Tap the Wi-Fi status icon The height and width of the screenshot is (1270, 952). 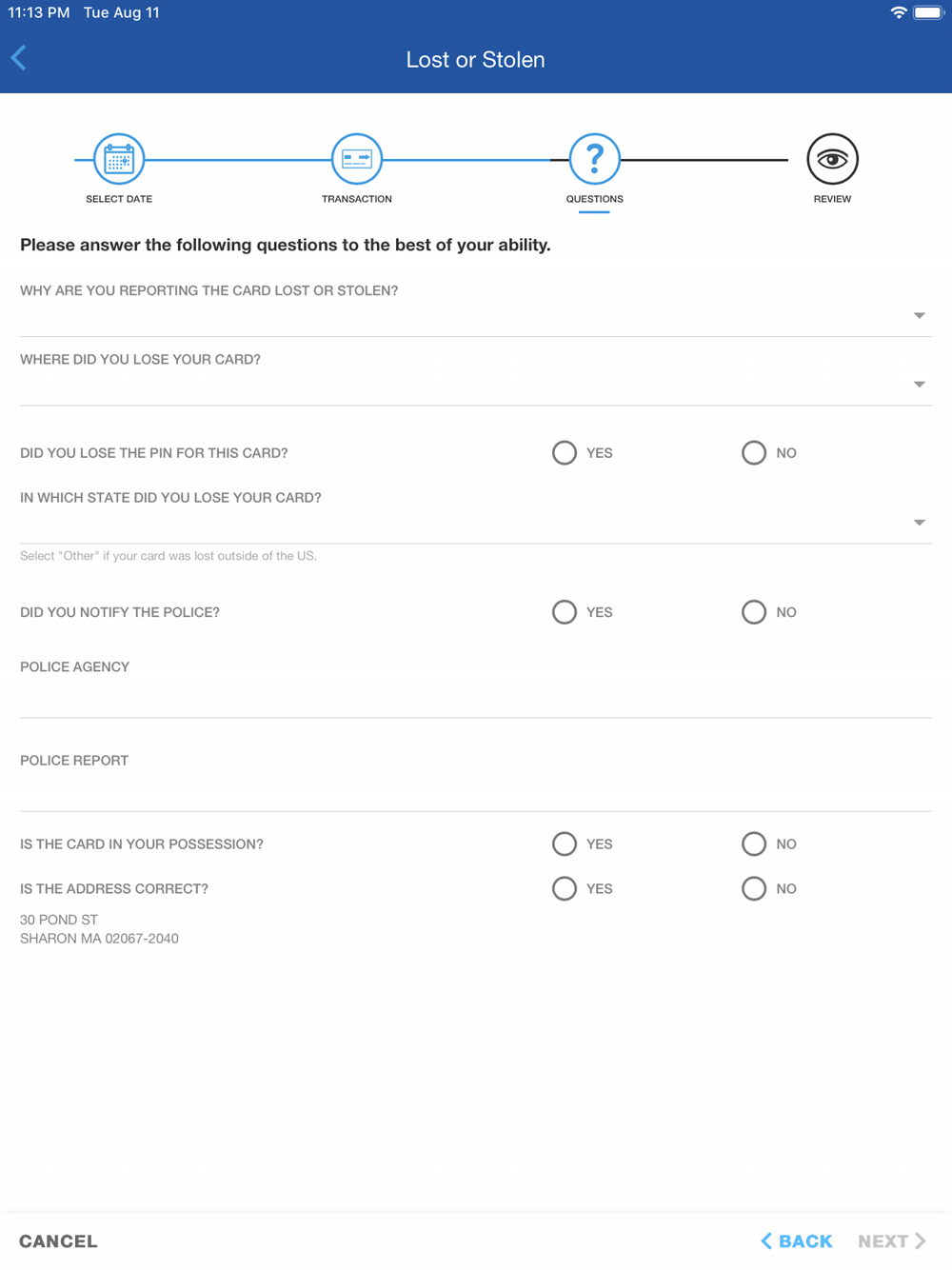899,12
